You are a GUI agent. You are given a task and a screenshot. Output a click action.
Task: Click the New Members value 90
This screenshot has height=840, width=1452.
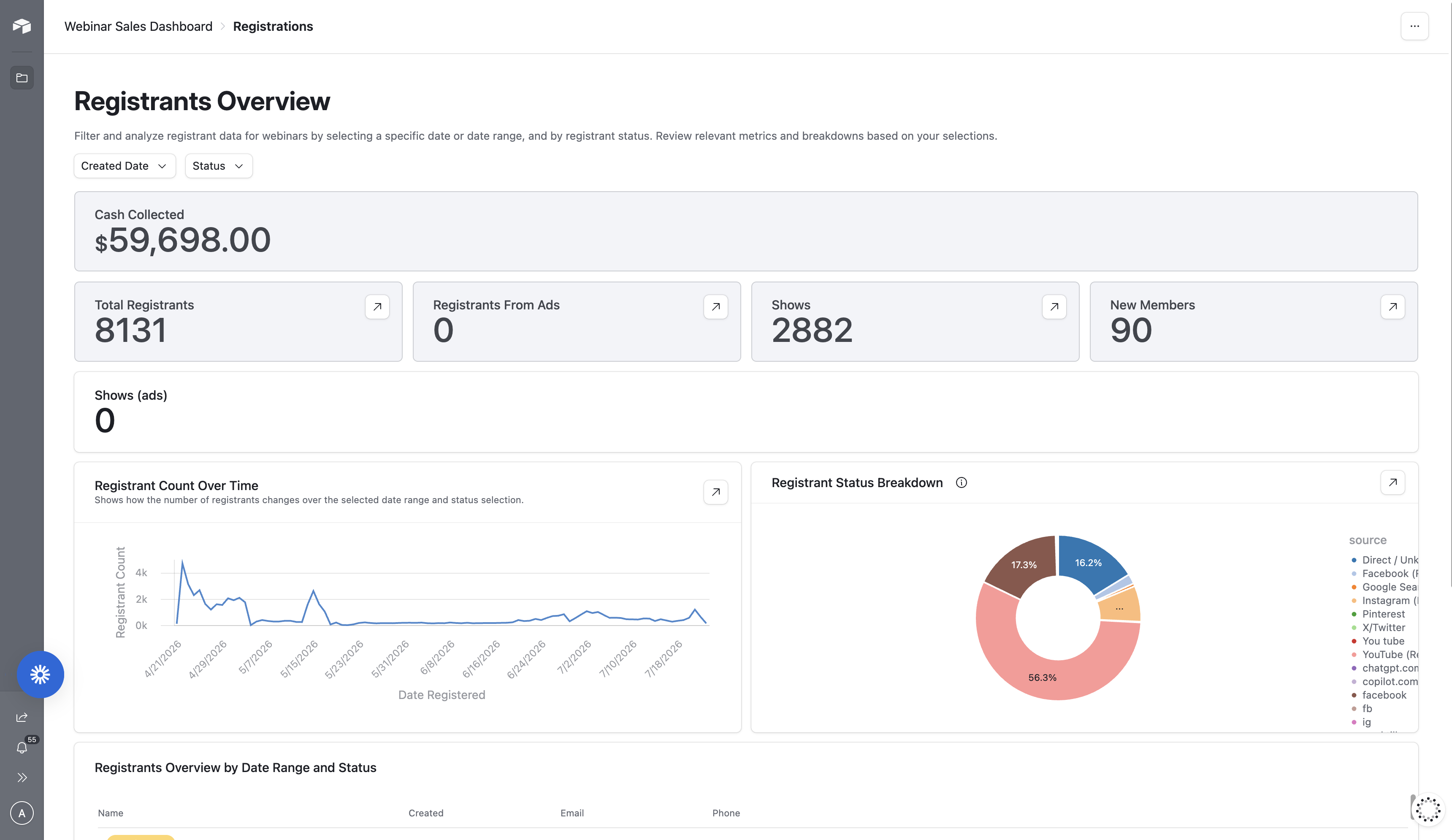[1131, 331]
